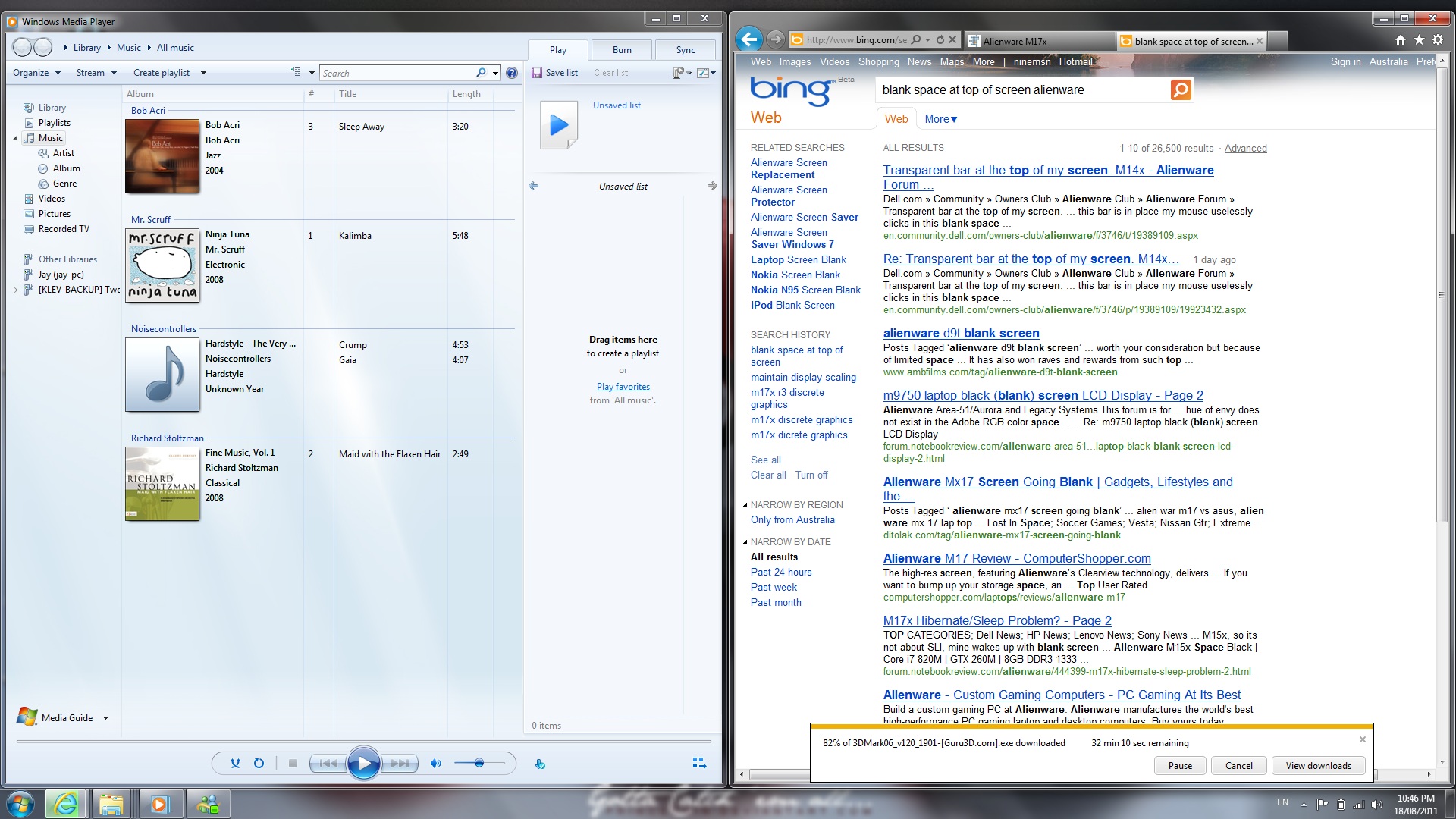Viewport: 1456px width, 819px height.
Task: Click the Back navigation button in Media Player
Action: pyautogui.click(x=23, y=47)
